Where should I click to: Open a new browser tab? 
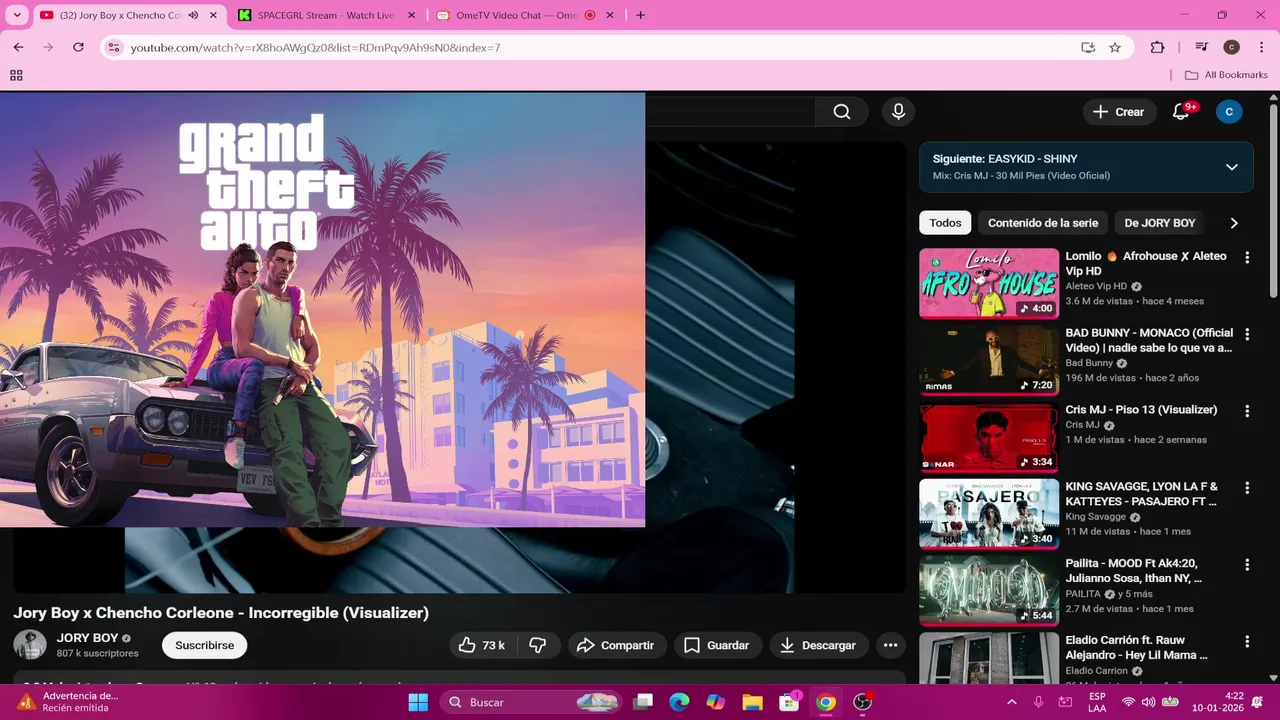640,15
